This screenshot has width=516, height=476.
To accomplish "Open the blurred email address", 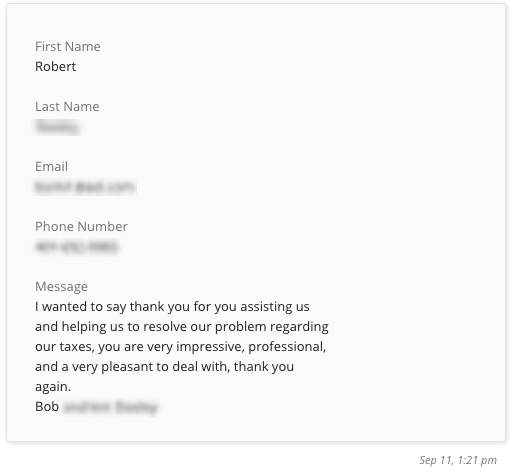I will click(x=85, y=187).
